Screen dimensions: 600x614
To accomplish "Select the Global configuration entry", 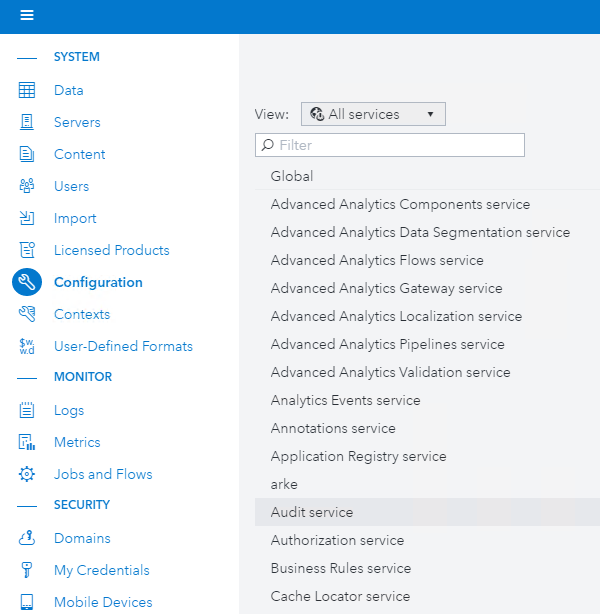I will [292, 176].
